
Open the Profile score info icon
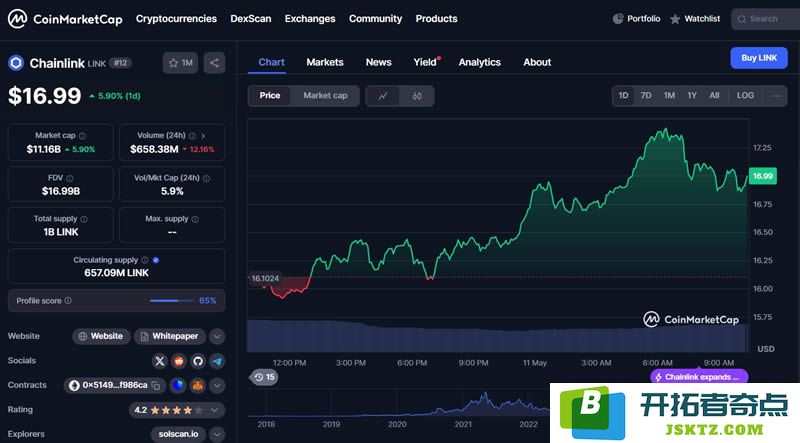point(68,301)
